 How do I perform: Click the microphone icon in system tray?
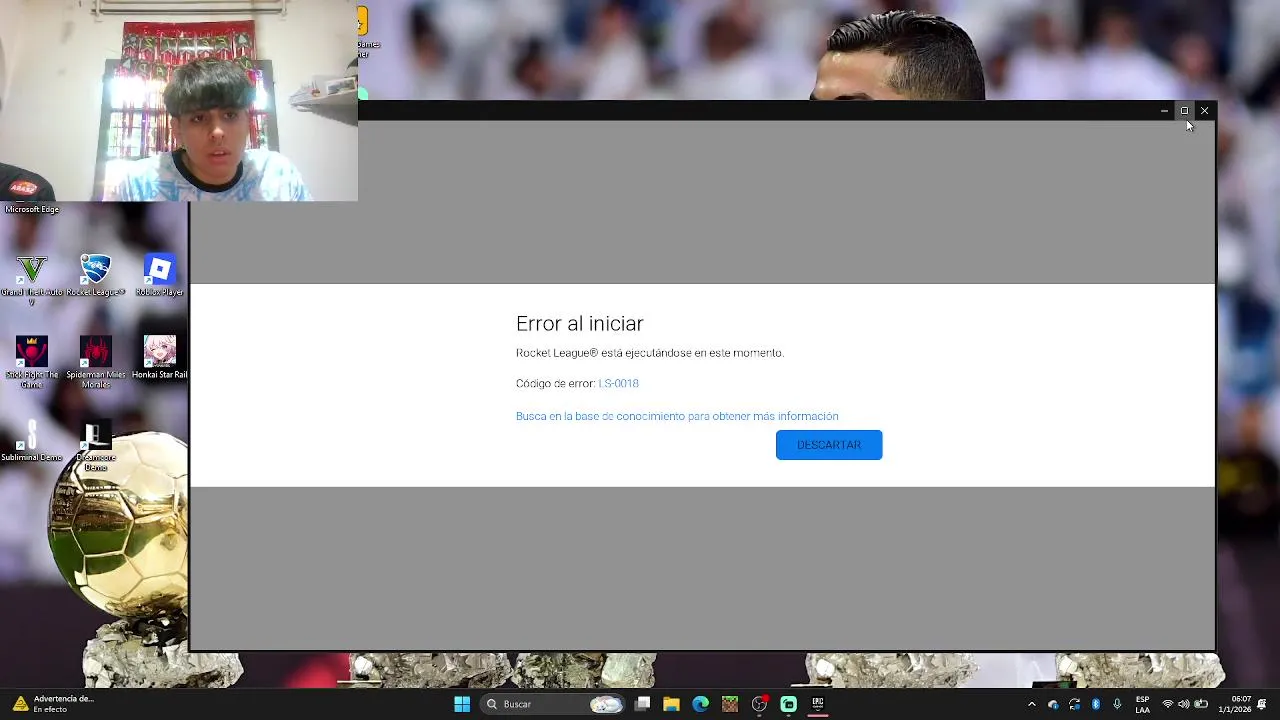(1117, 704)
